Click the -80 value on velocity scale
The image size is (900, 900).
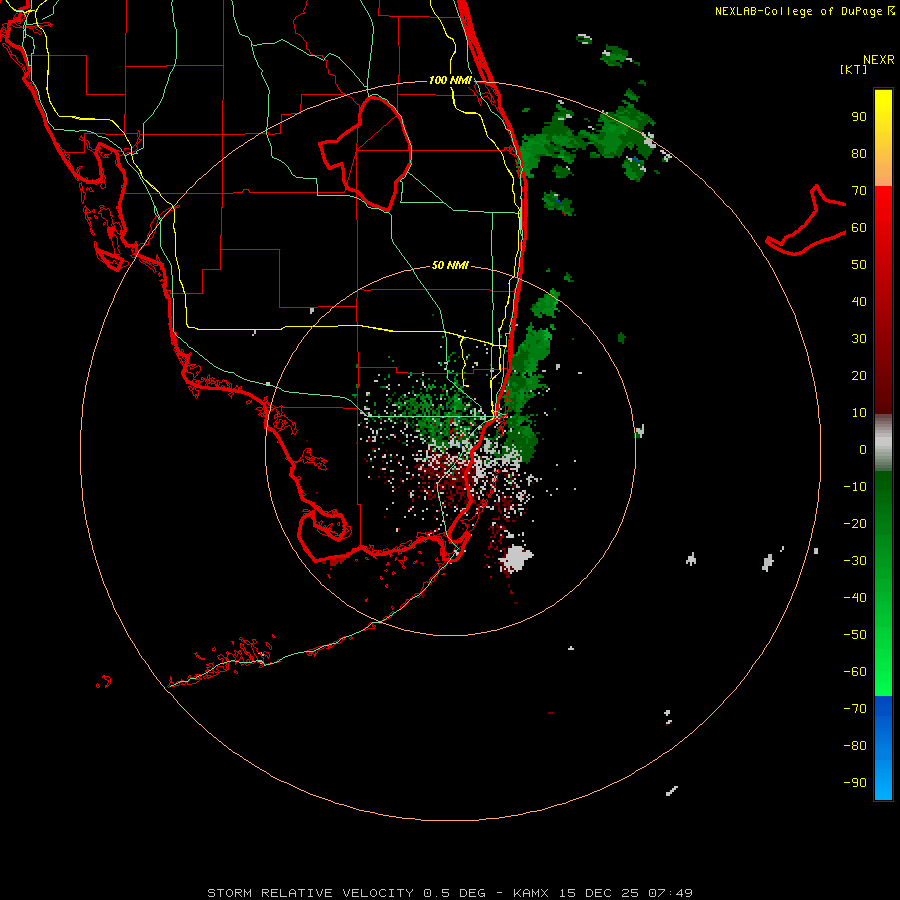[x=855, y=746]
